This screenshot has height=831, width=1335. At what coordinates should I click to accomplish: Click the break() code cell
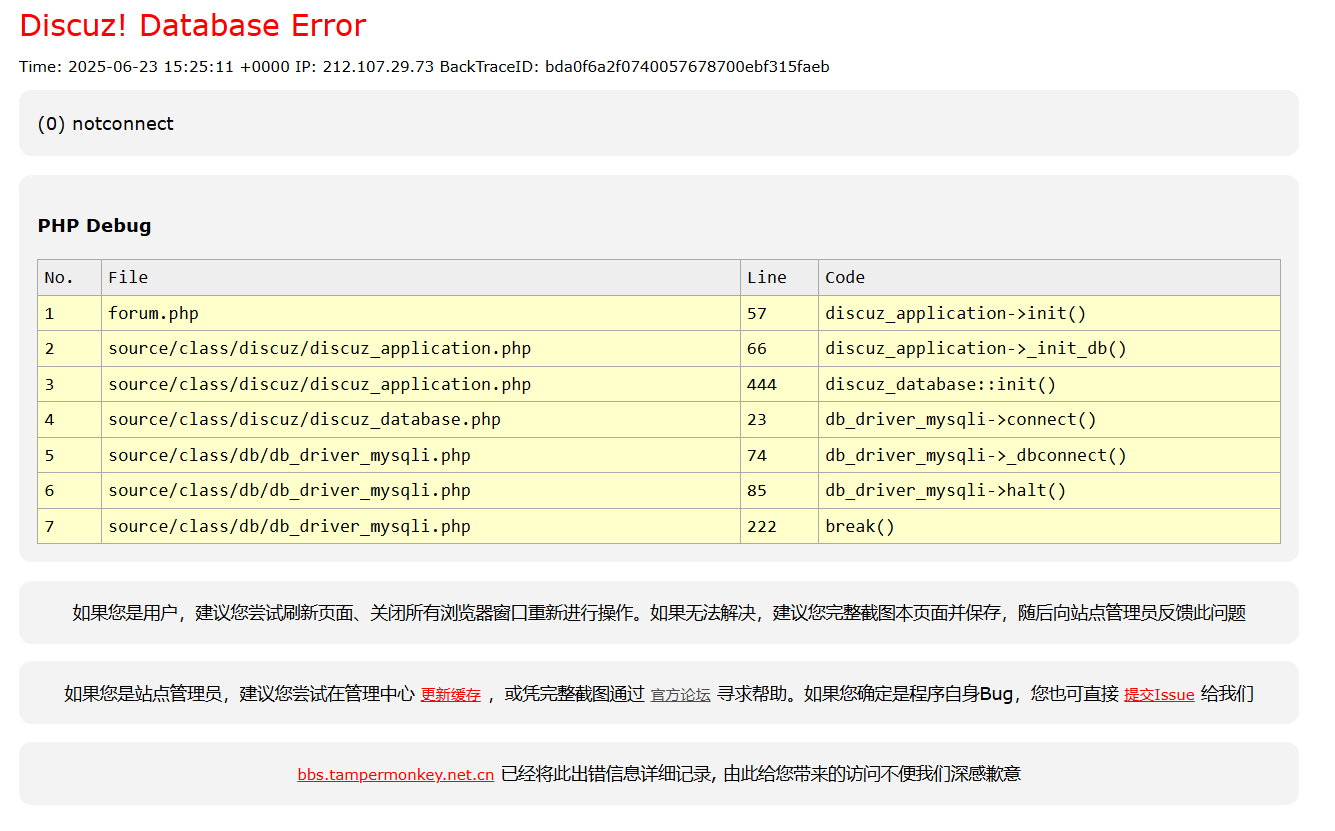coord(859,527)
